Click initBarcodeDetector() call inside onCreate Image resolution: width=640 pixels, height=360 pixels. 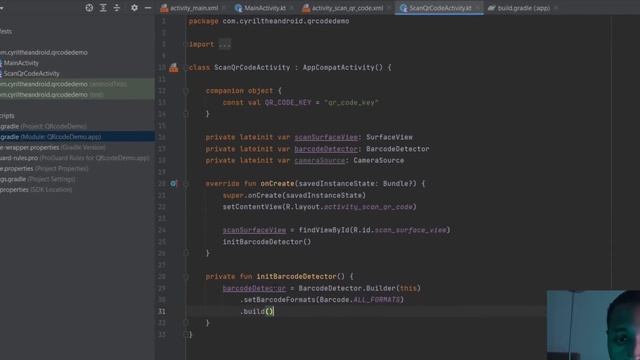pyautogui.click(x=267, y=242)
